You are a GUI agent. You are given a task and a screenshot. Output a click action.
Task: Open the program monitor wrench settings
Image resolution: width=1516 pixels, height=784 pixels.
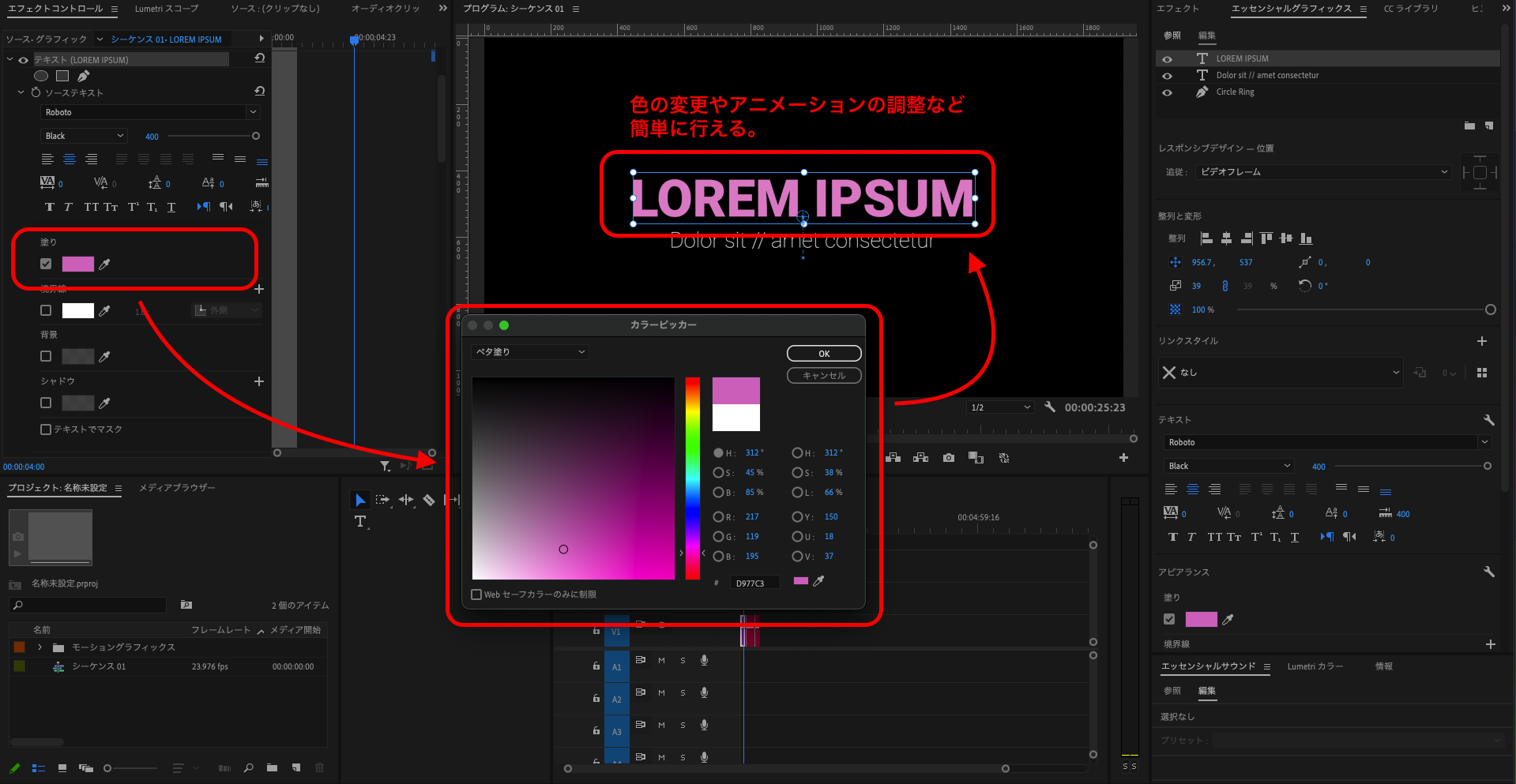pos(1050,407)
